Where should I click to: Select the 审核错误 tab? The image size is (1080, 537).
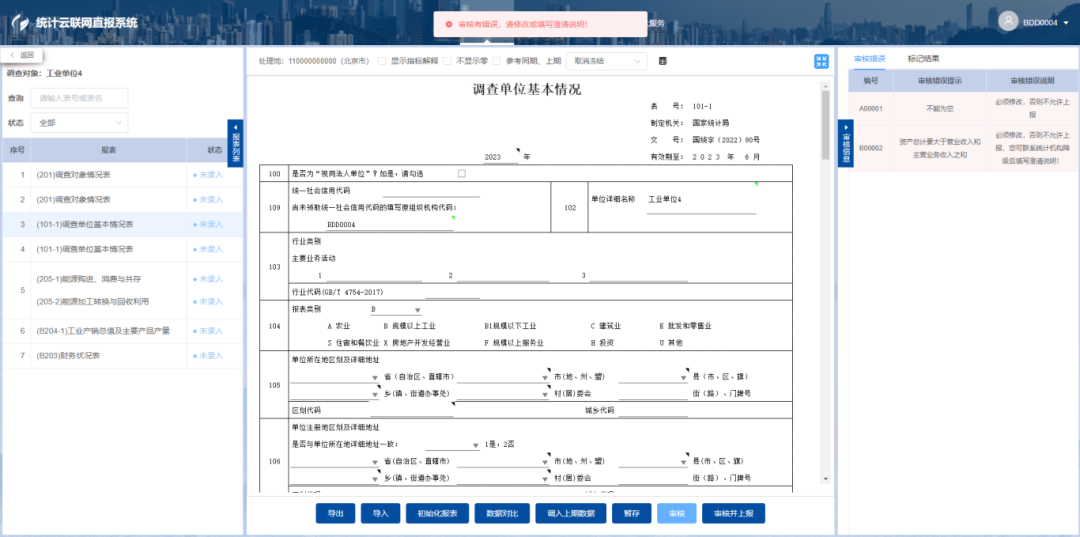(869, 58)
